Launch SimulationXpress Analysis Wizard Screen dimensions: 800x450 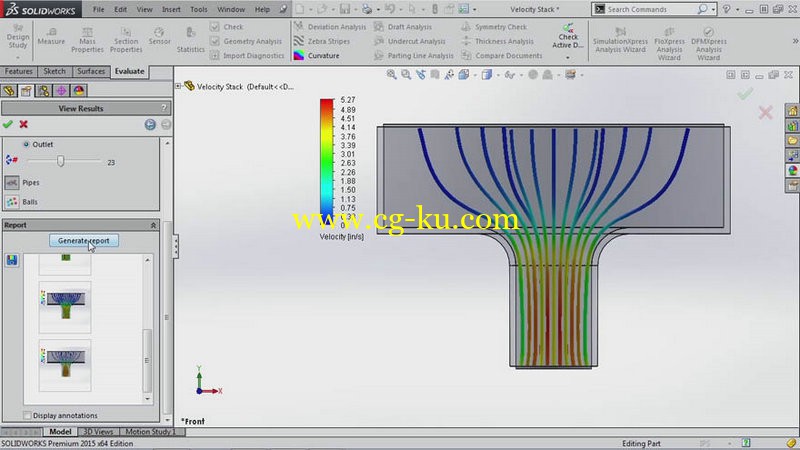[x=620, y=40]
